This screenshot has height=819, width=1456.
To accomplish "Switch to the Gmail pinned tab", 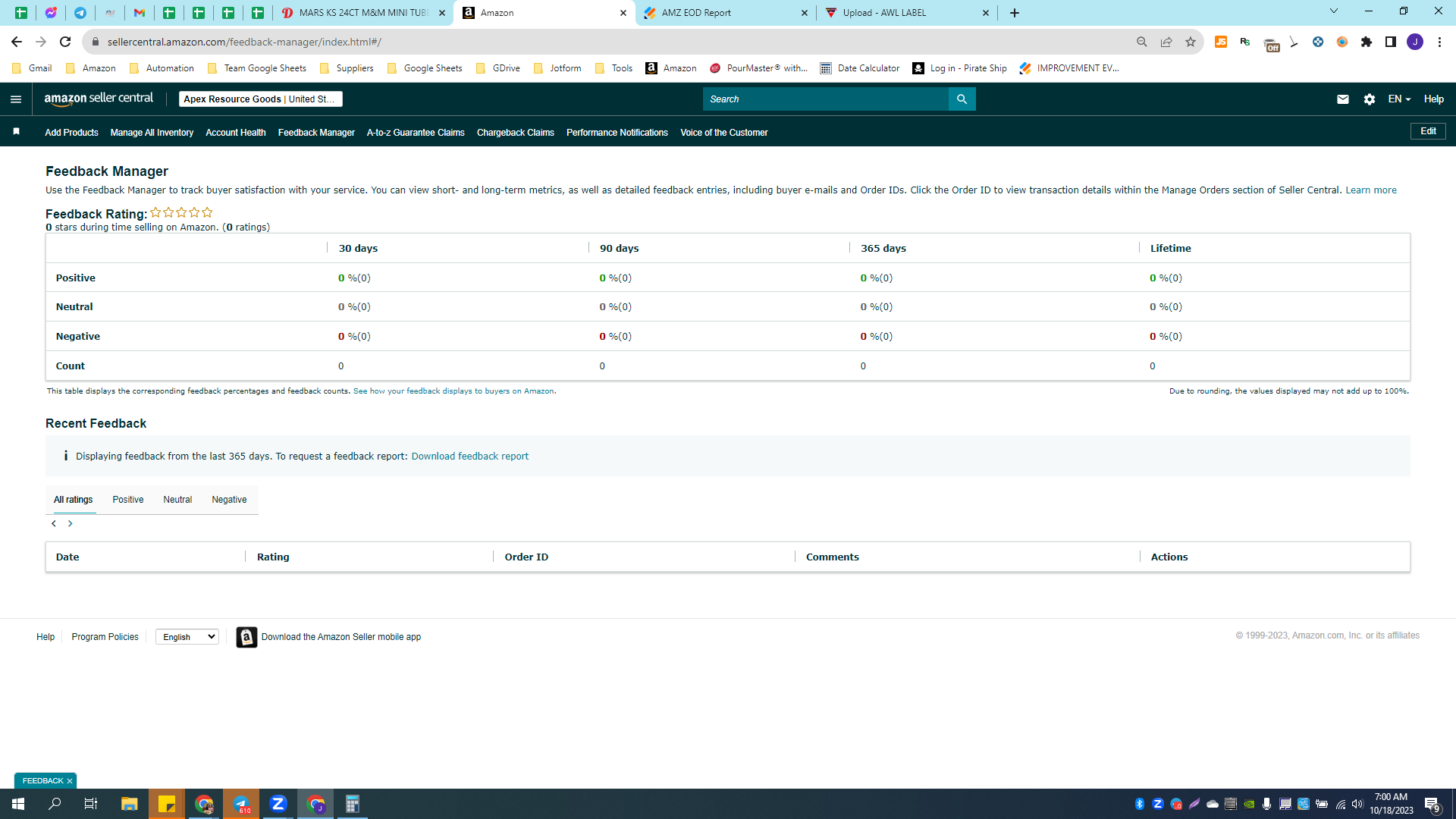I will click(x=140, y=13).
